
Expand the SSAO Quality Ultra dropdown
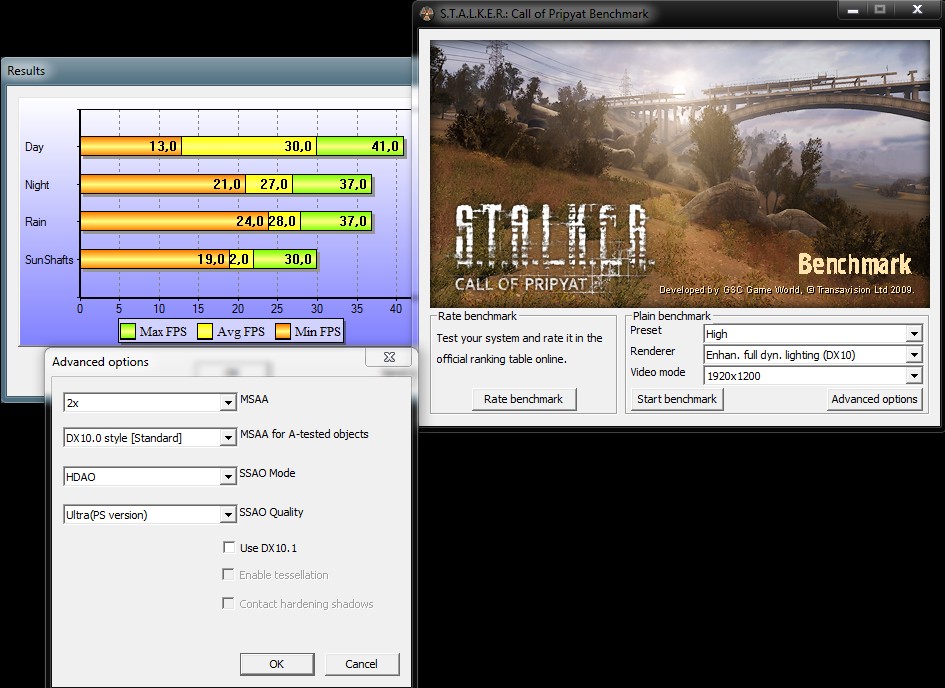click(x=228, y=514)
